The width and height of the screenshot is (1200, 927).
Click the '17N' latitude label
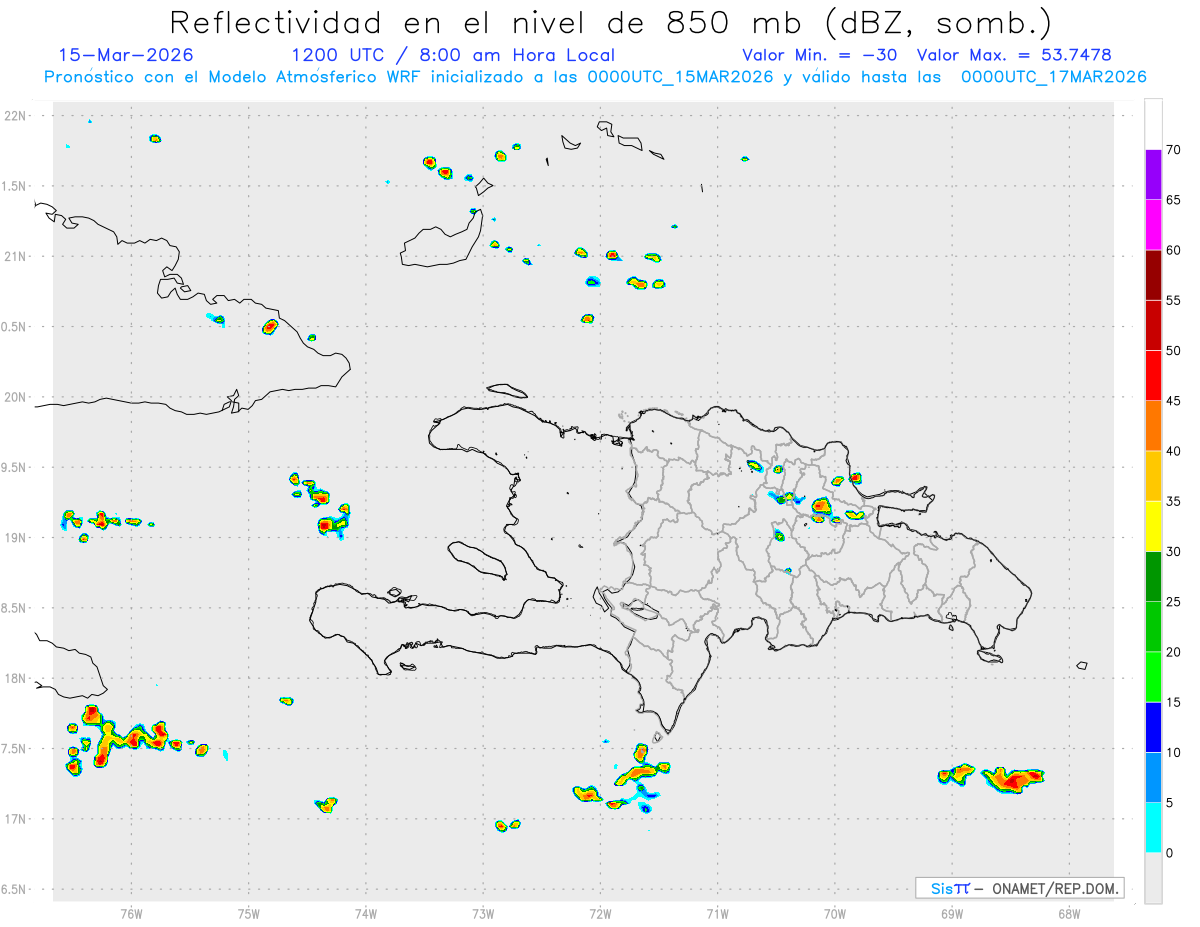point(17,819)
